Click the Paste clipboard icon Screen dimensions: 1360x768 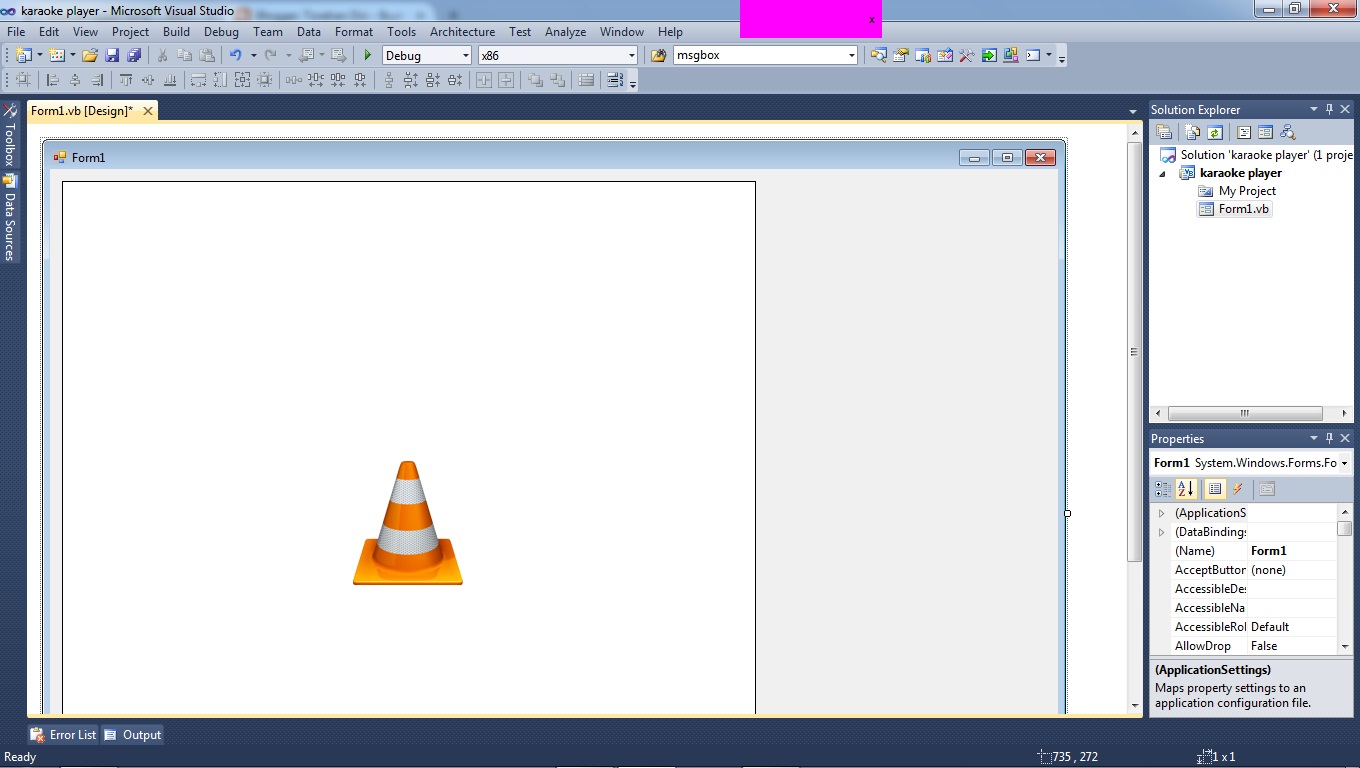207,56
